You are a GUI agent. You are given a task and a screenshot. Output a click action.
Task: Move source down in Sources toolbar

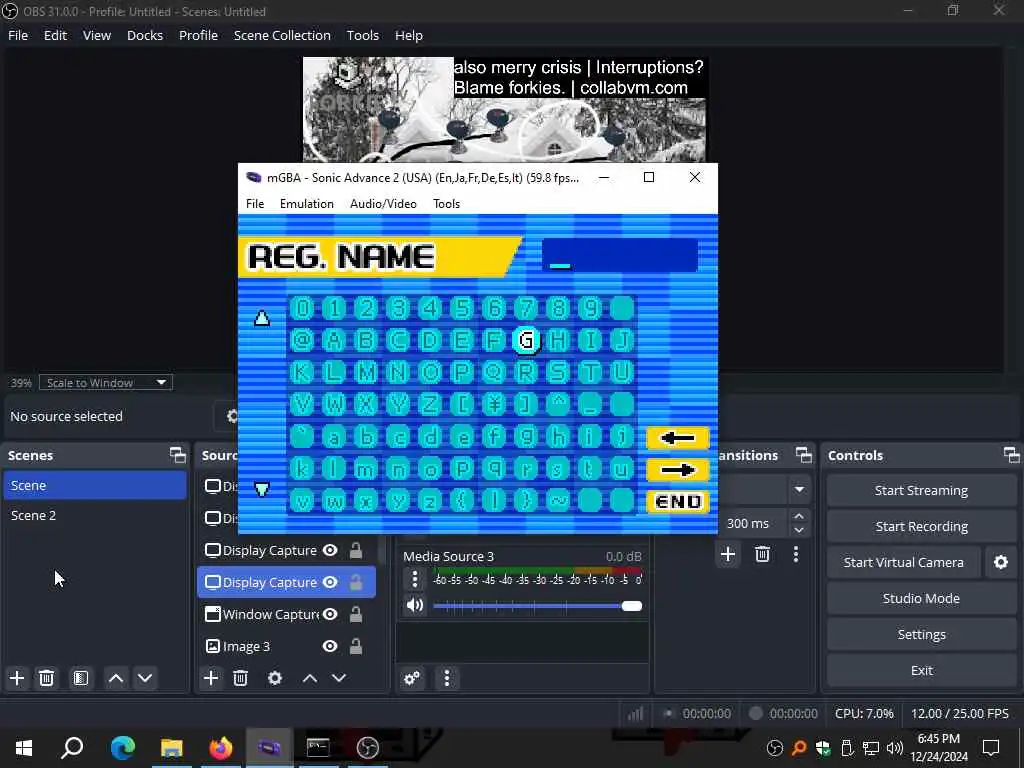coord(339,678)
